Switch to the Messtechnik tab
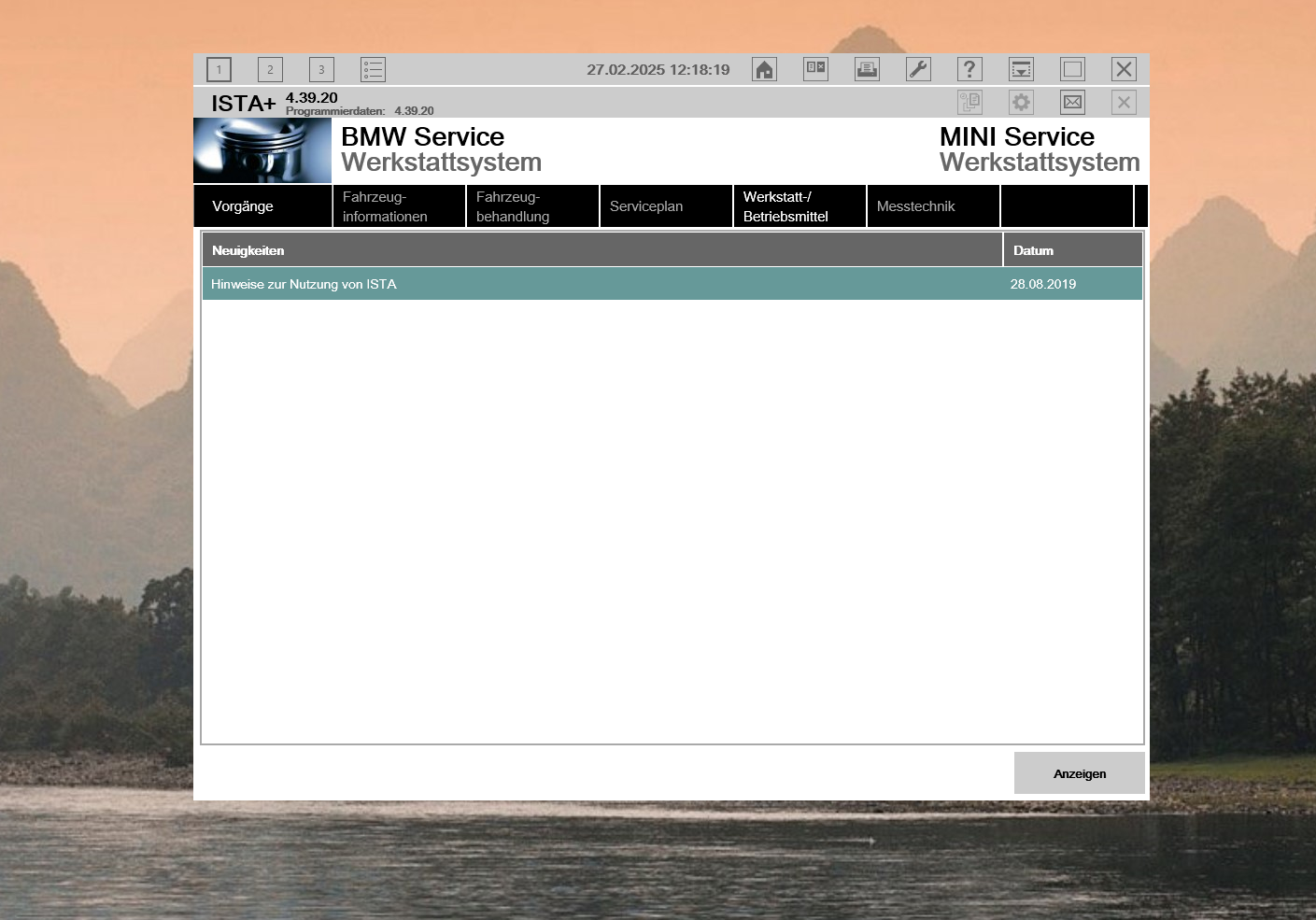This screenshot has width=1316, height=920. [x=933, y=206]
